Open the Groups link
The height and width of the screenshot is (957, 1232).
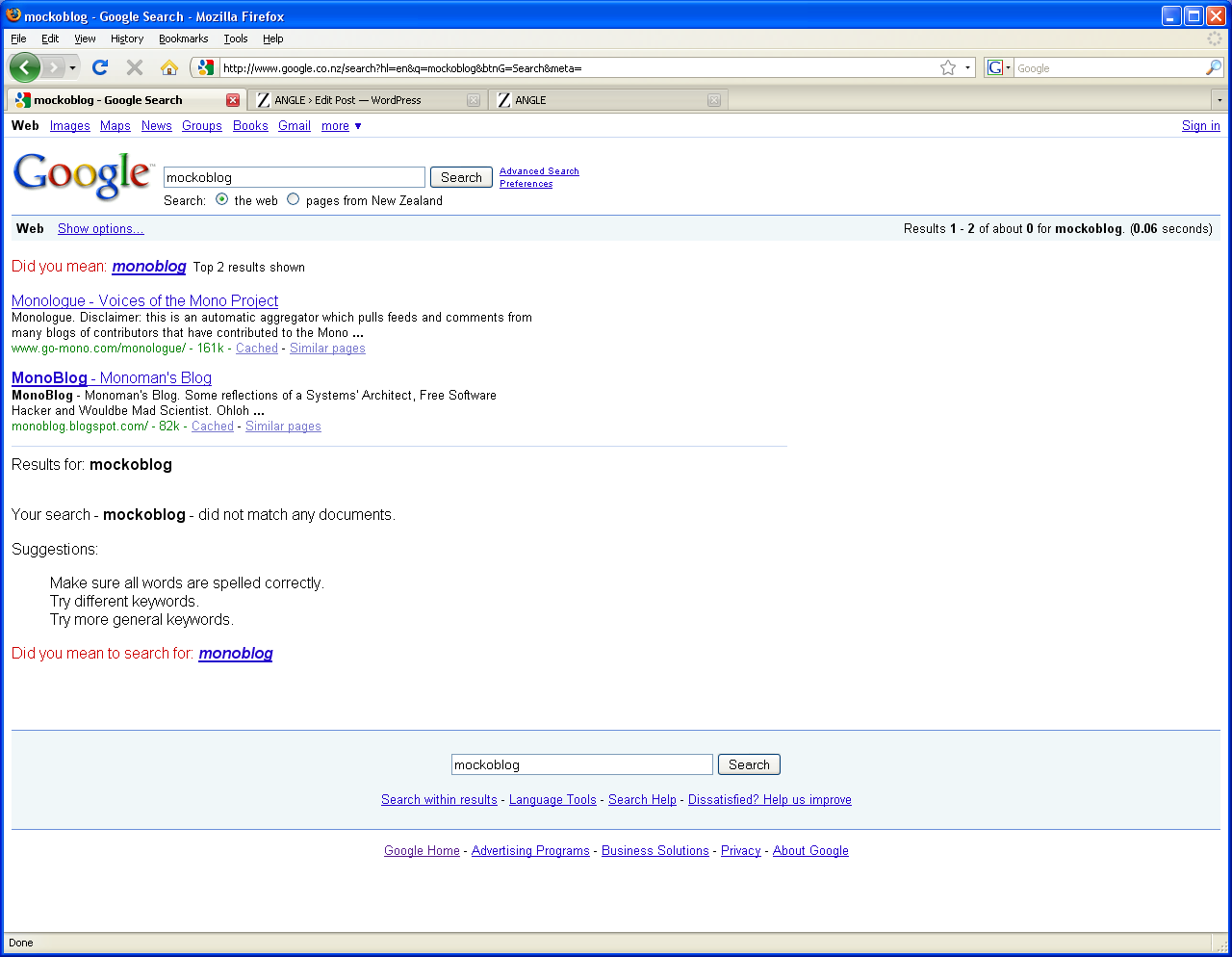point(202,126)
